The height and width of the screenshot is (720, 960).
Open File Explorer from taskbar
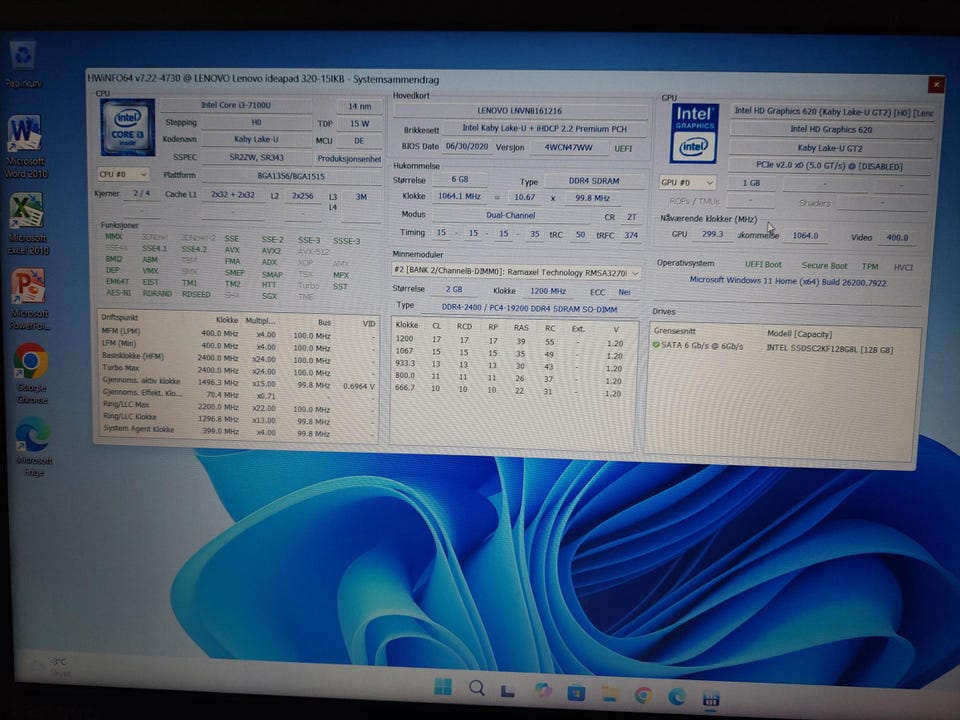pos(609,694)
